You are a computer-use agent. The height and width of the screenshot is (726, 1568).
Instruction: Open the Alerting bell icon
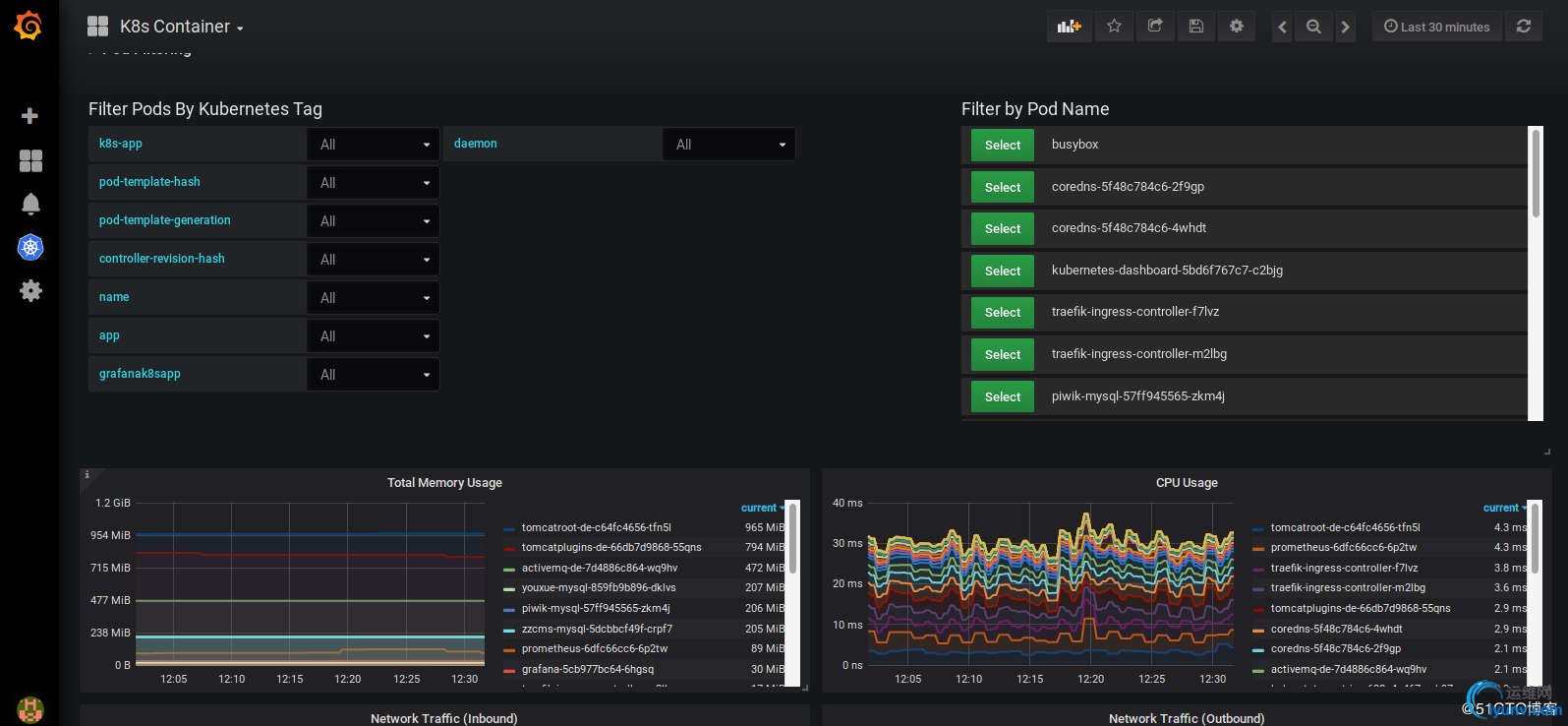pyautogui.click(x=30, y=204)
